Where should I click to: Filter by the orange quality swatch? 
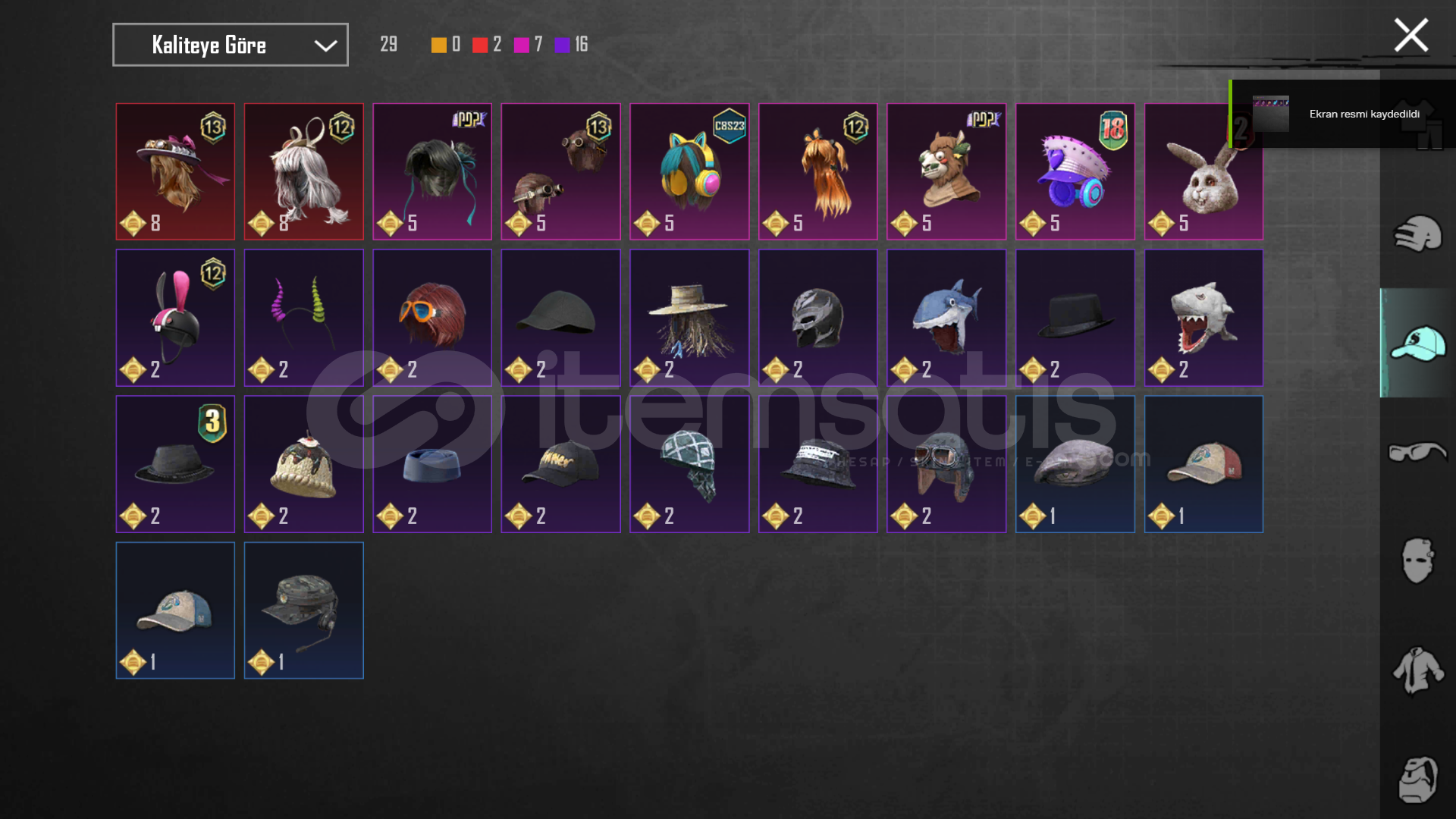(x=439, y=45)
